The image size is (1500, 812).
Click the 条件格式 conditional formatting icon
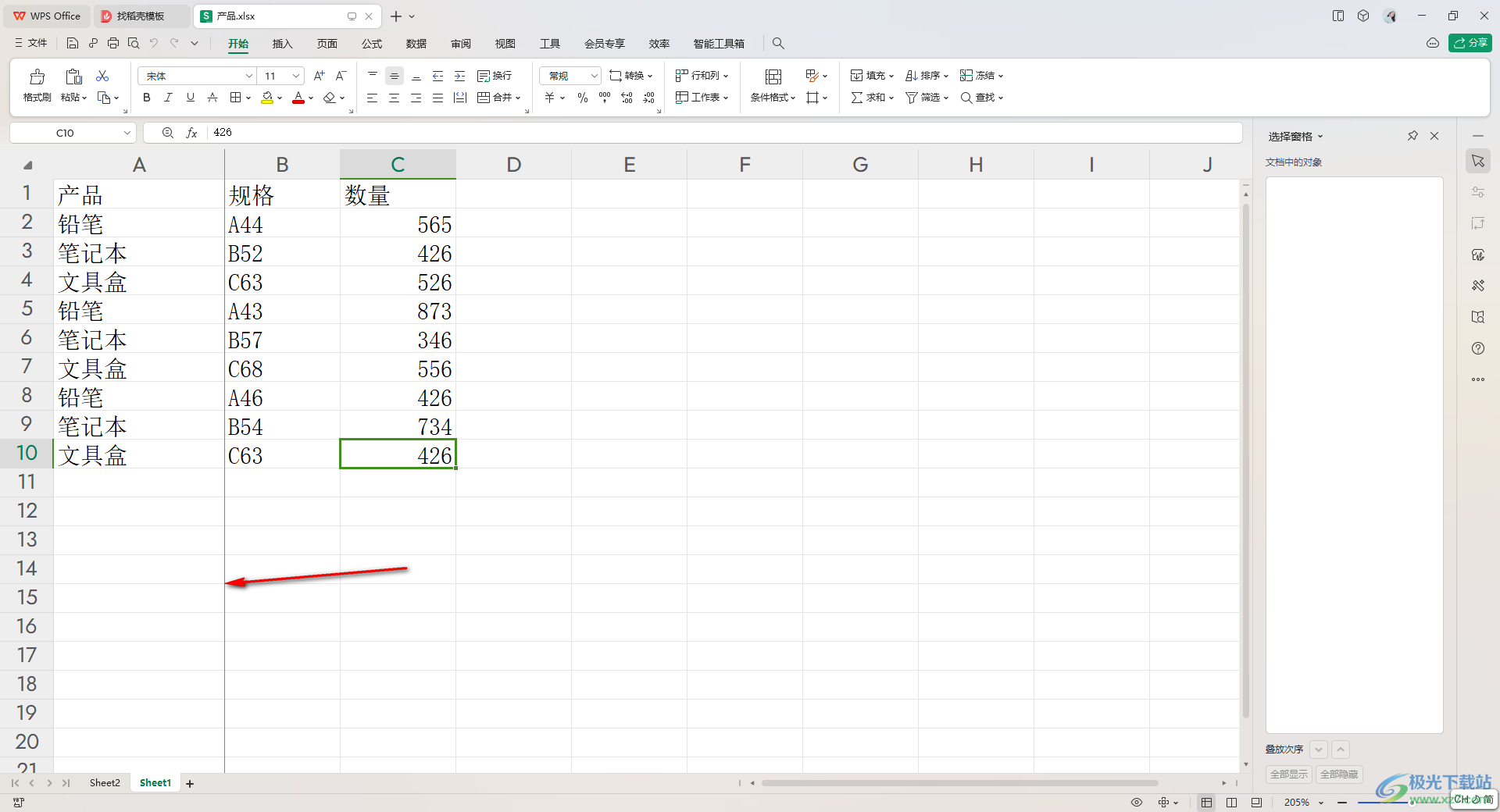(773, 77)
